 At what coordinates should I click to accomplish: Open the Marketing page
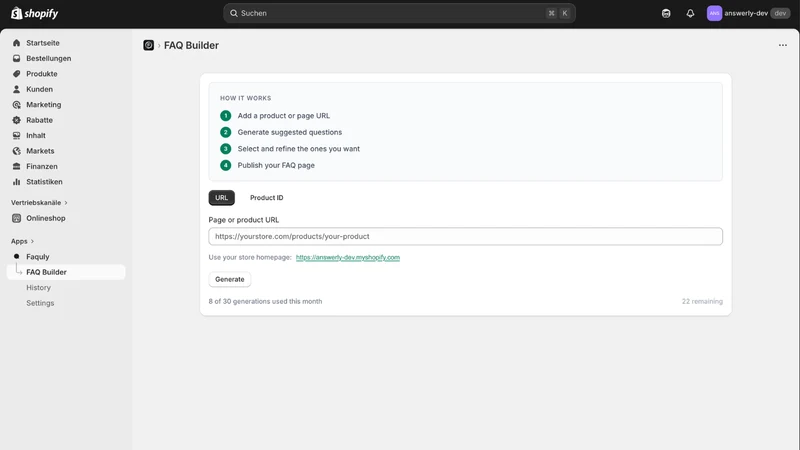pos(43,105)
